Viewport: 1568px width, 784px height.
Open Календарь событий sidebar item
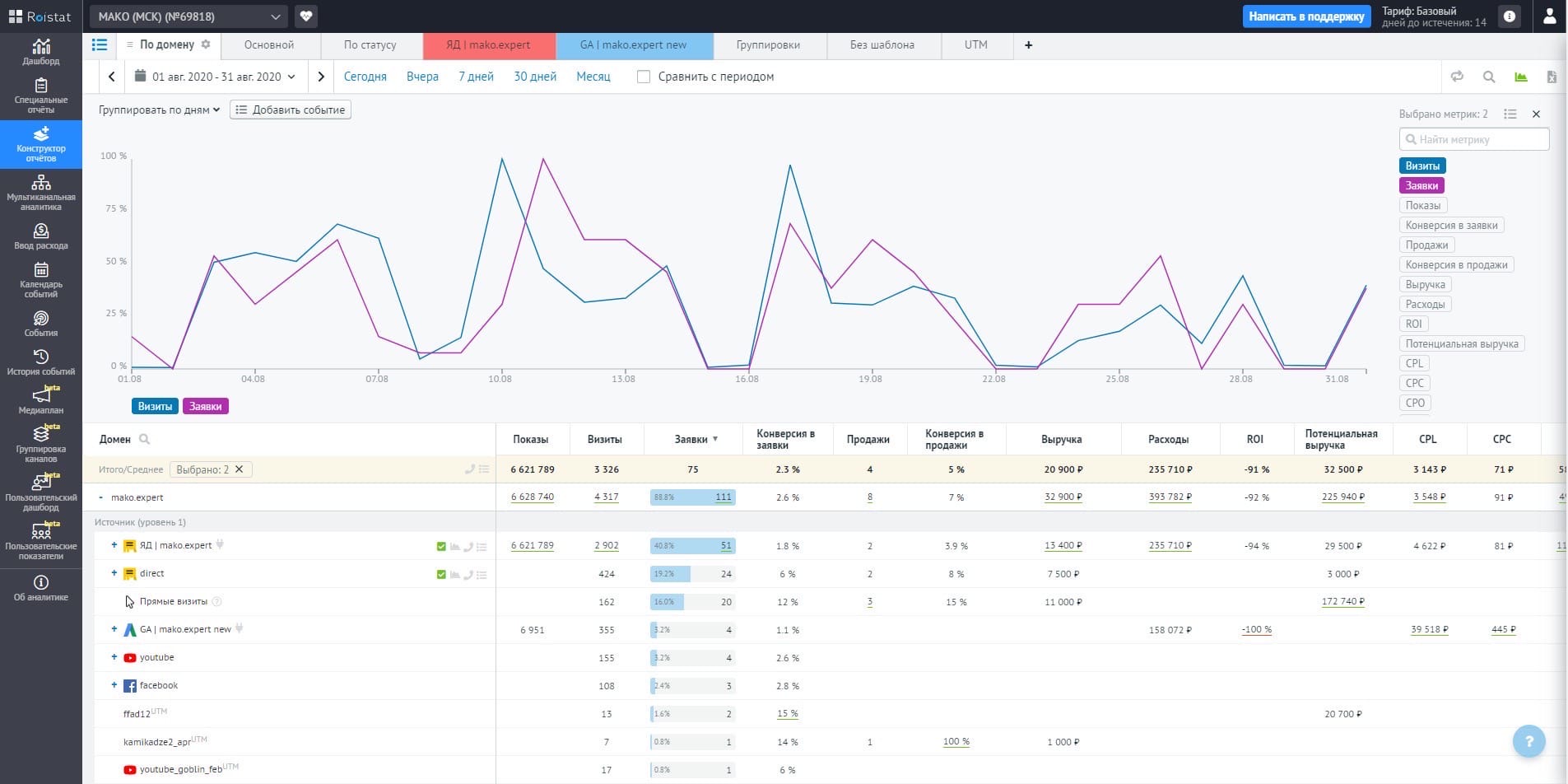41,280
